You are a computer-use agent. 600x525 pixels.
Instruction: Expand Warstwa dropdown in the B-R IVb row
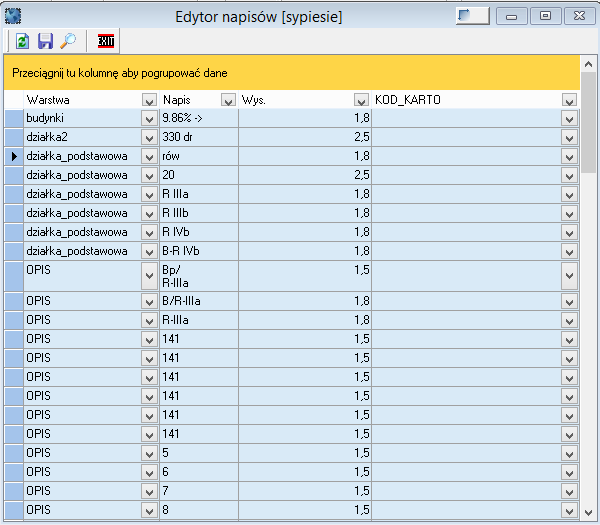[x=149, y=251]
